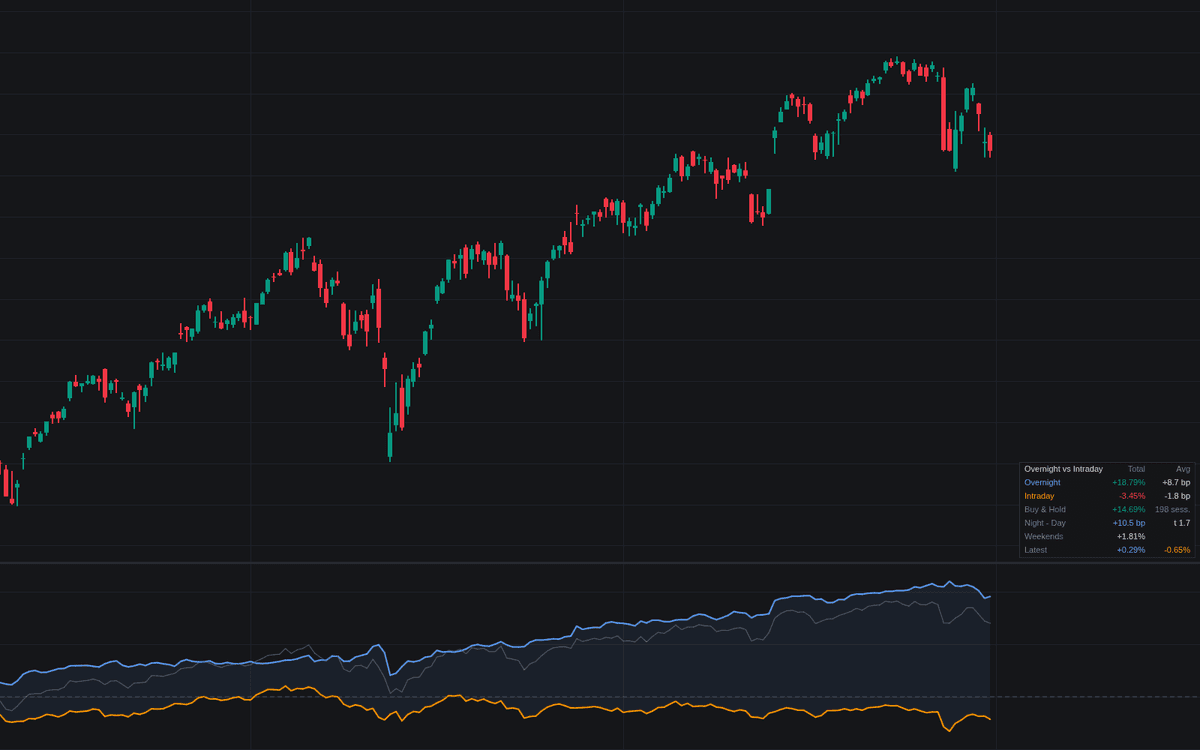This screenshot has width=1200, height=750.
Task: Click the 'Buy & Hold' row label
Action: 1045,509
